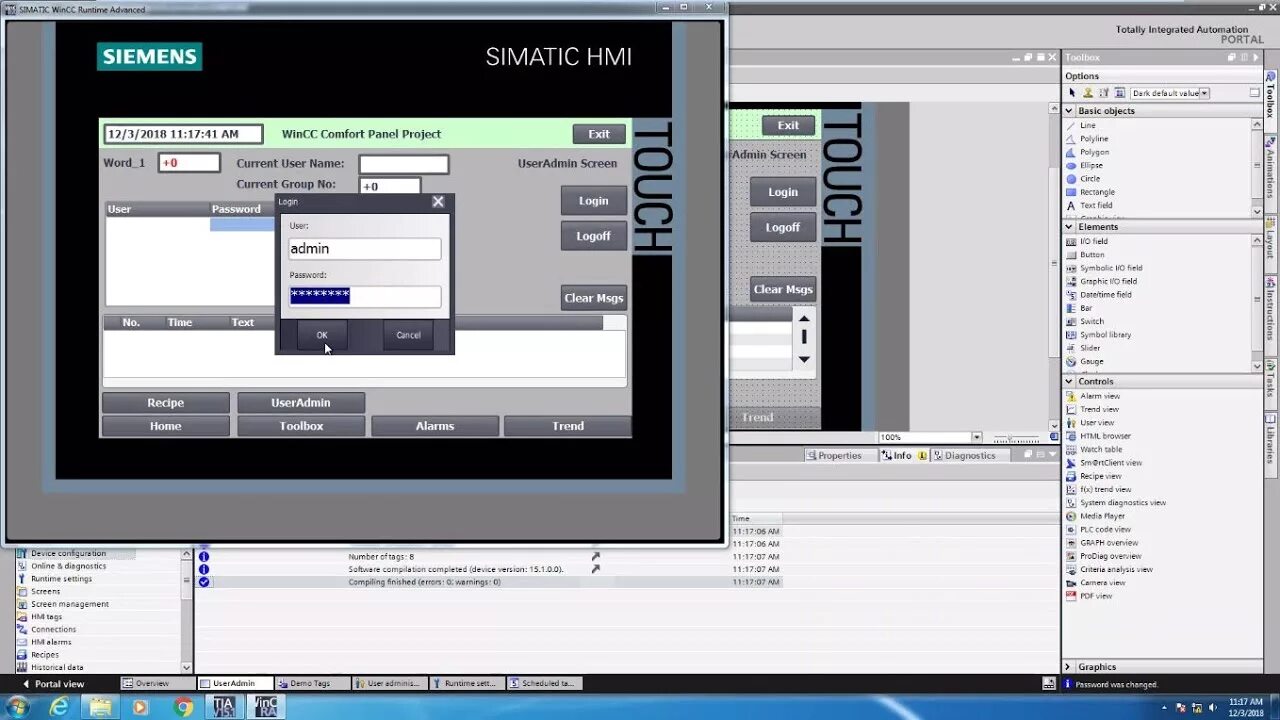The image size is (1280, 720).
Task: Select the Recipe view control
Action: [1100, 476]
